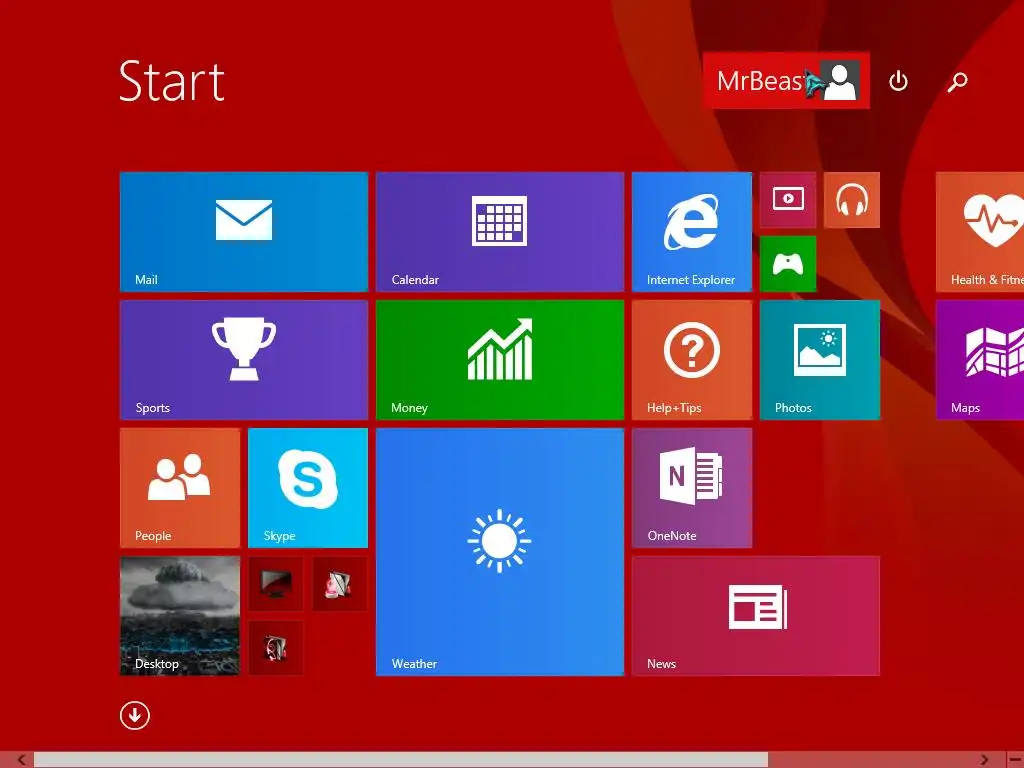Open the People tile
The width and height of the screenshot is (1024, 768).
[180, 488]
